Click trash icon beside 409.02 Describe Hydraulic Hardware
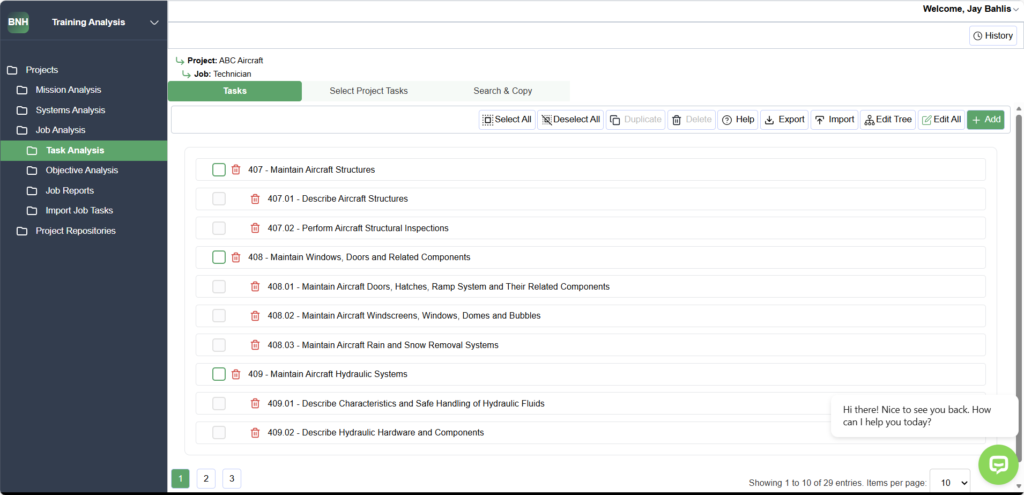 (x=255, y=433)
